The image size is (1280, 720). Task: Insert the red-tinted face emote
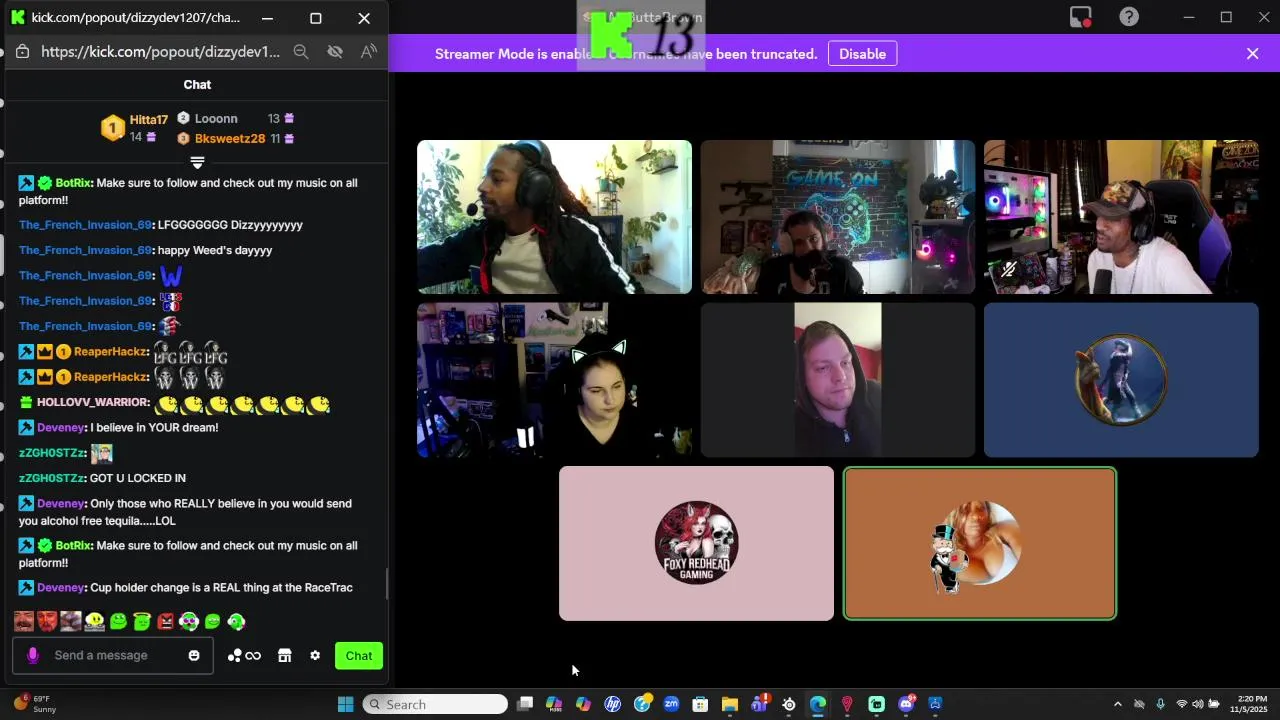click(47, 622)
